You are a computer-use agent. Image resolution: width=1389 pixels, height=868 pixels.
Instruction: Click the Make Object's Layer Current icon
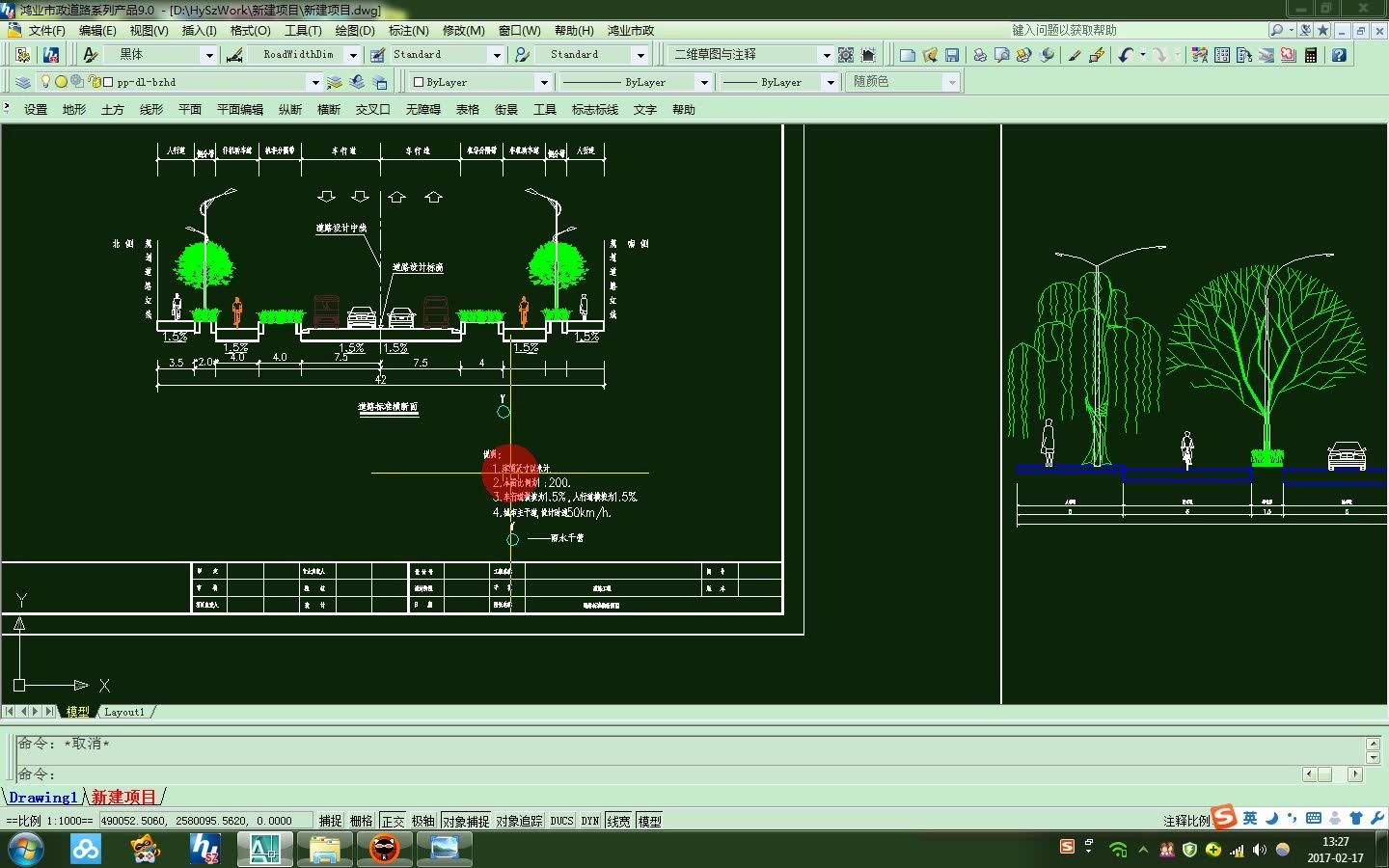click(334, 82)
